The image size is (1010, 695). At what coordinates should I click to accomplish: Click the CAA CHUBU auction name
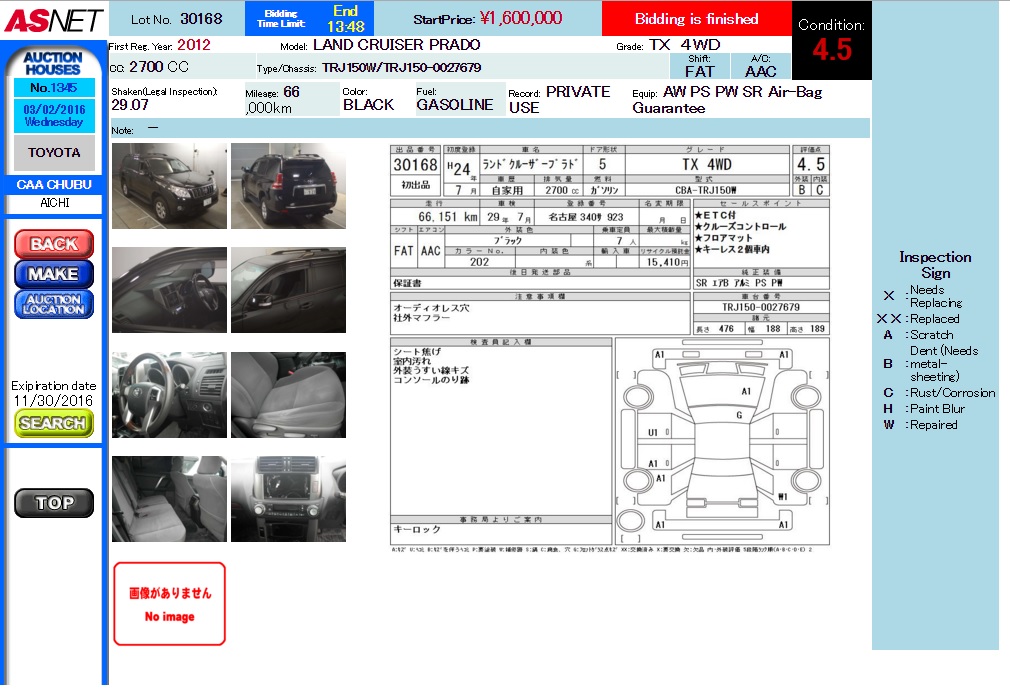point(54,185)
